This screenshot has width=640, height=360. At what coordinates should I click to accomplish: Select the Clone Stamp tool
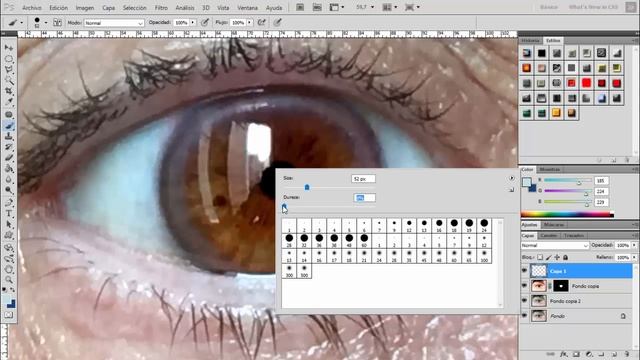click(9, 136)
